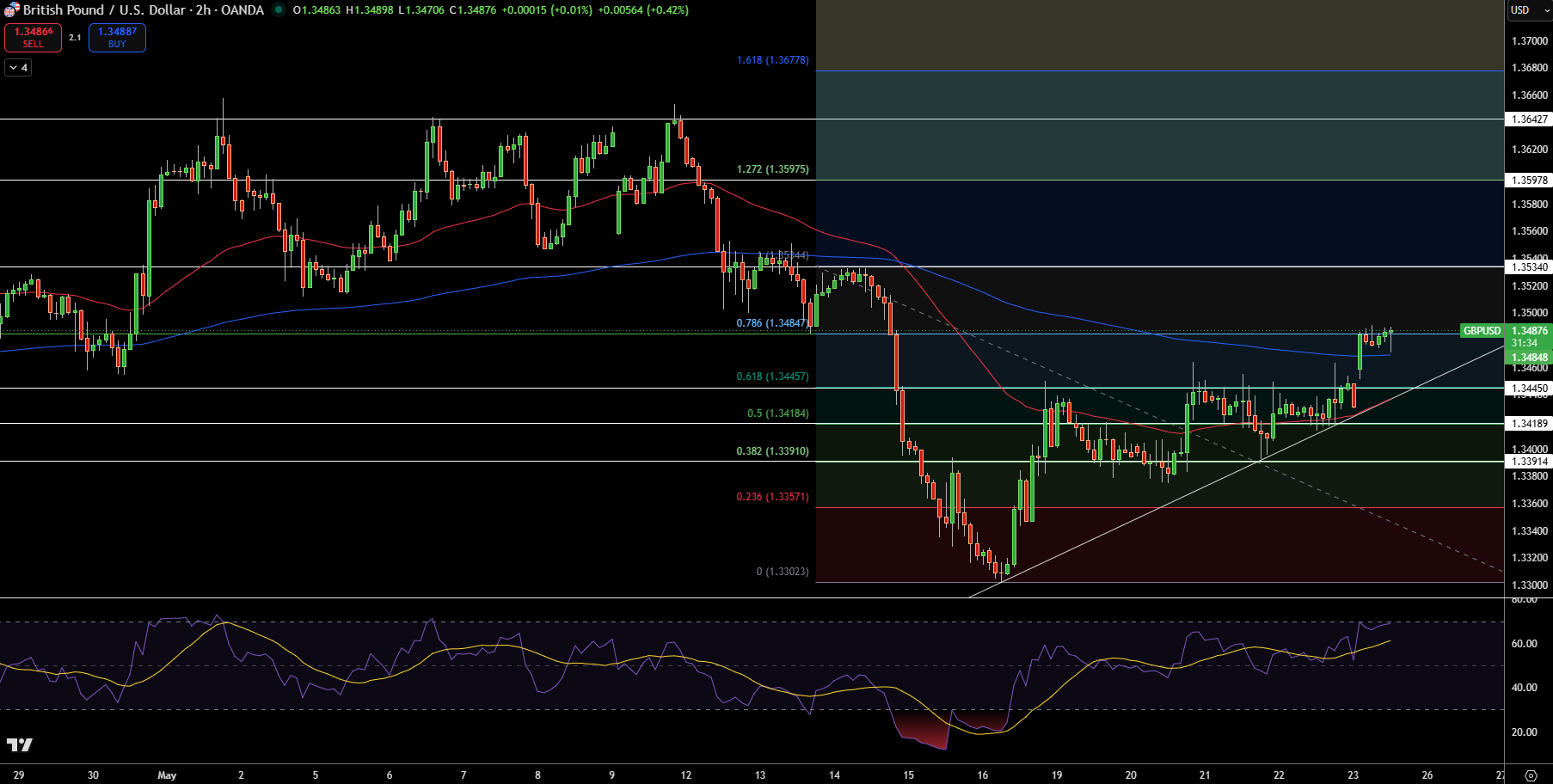Image resolution: width=1553 pixels, height=784 pixels.
Task: Click the TradingView logo
Action: click(x=20, y=744)
